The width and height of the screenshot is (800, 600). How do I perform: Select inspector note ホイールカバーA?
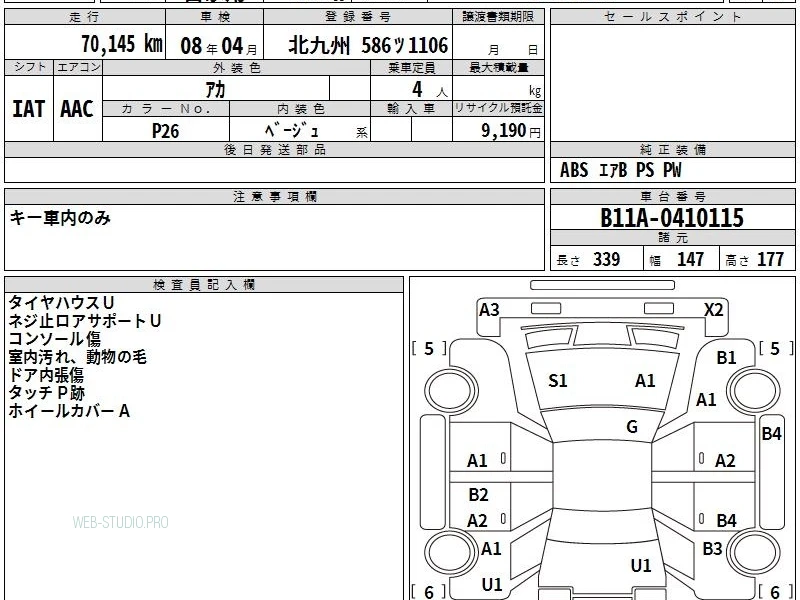point(69,411)
